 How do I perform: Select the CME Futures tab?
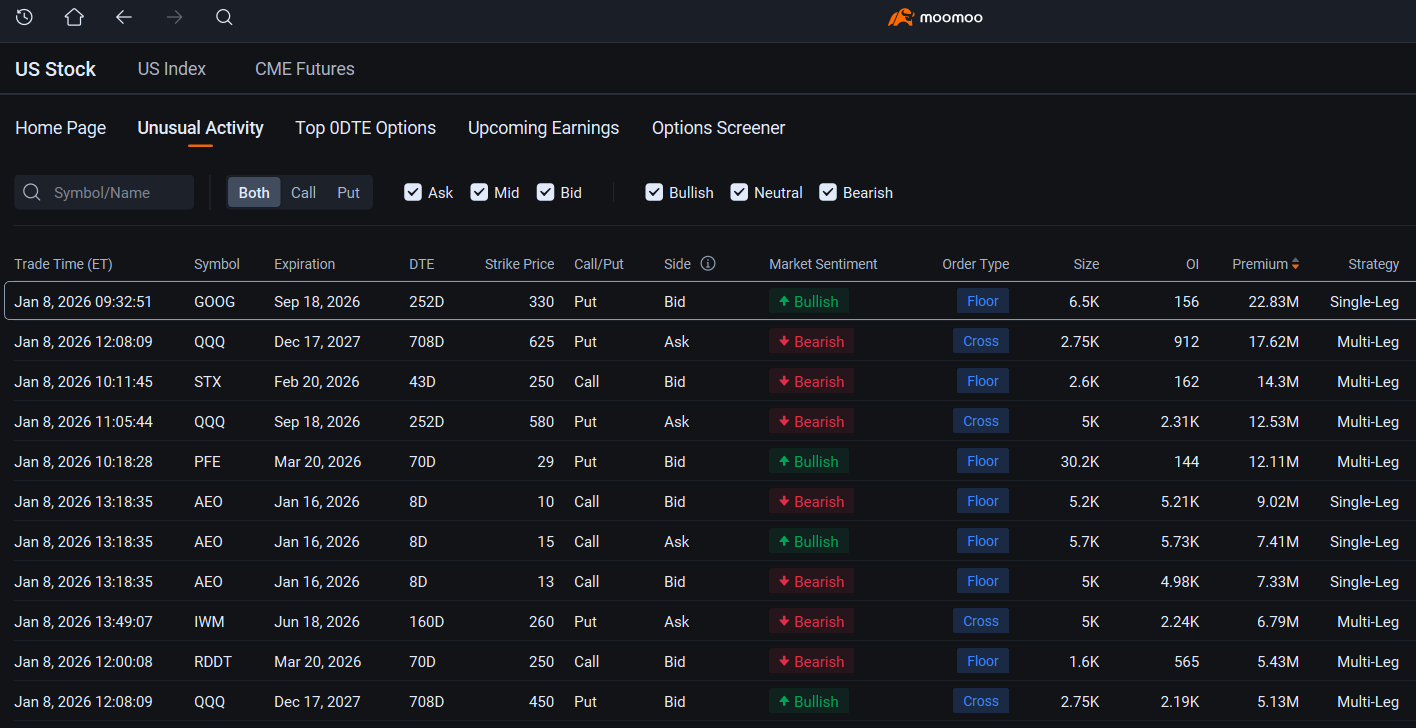pyautogui.click(x=304, y=69)
